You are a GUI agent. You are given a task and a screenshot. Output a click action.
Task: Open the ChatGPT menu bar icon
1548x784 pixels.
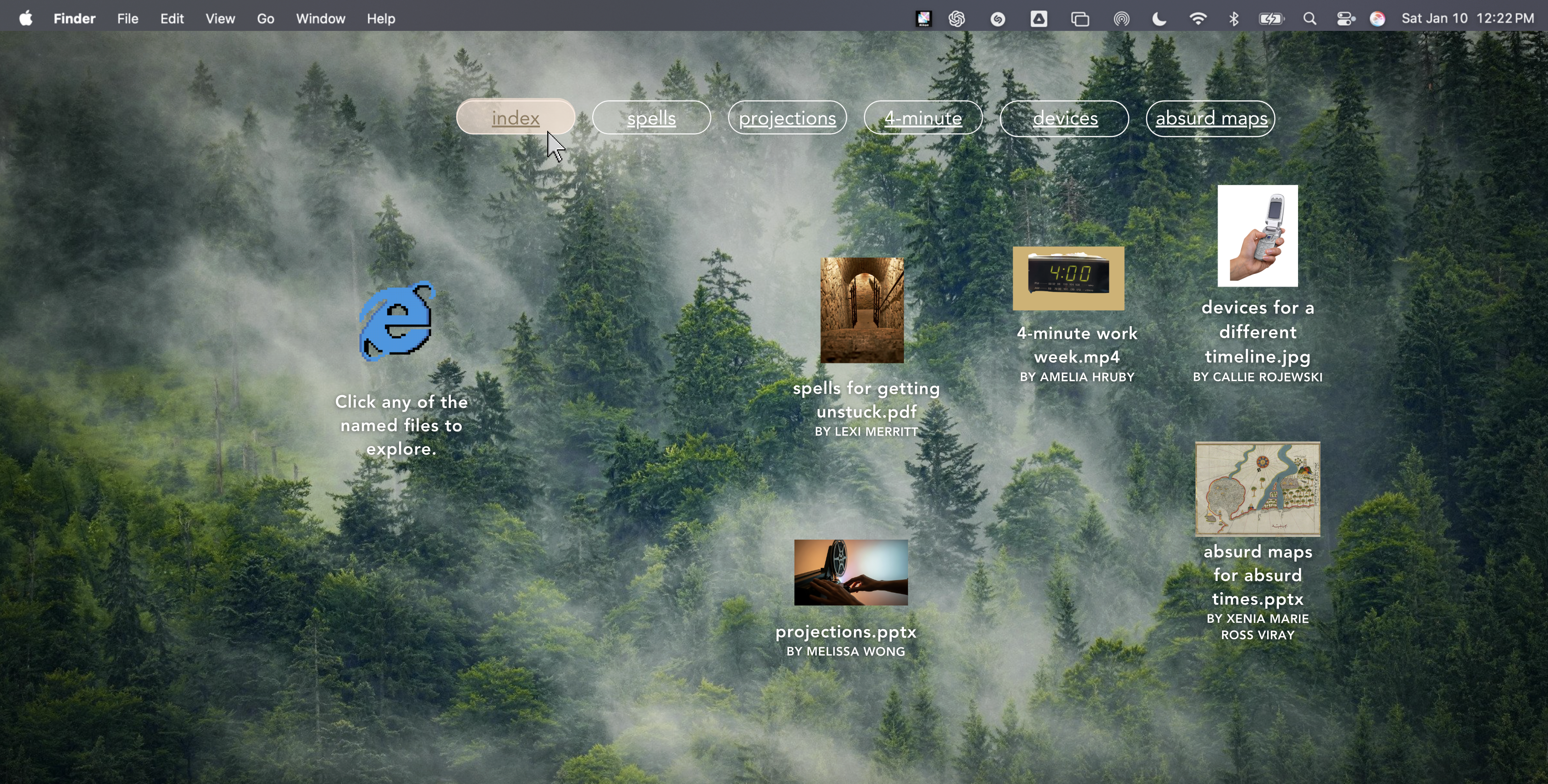[957, 19]
